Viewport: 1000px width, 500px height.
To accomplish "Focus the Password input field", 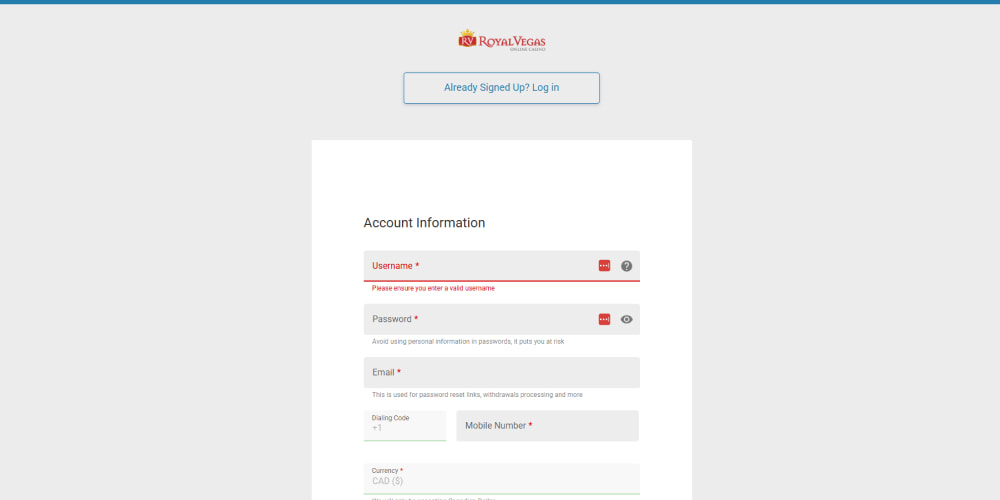I will pos(501,319).
